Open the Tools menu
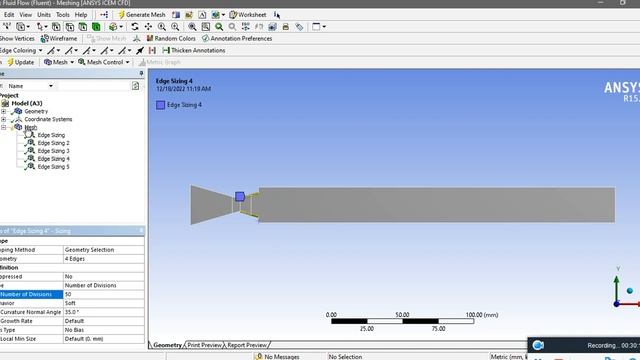 coord(62,15)
